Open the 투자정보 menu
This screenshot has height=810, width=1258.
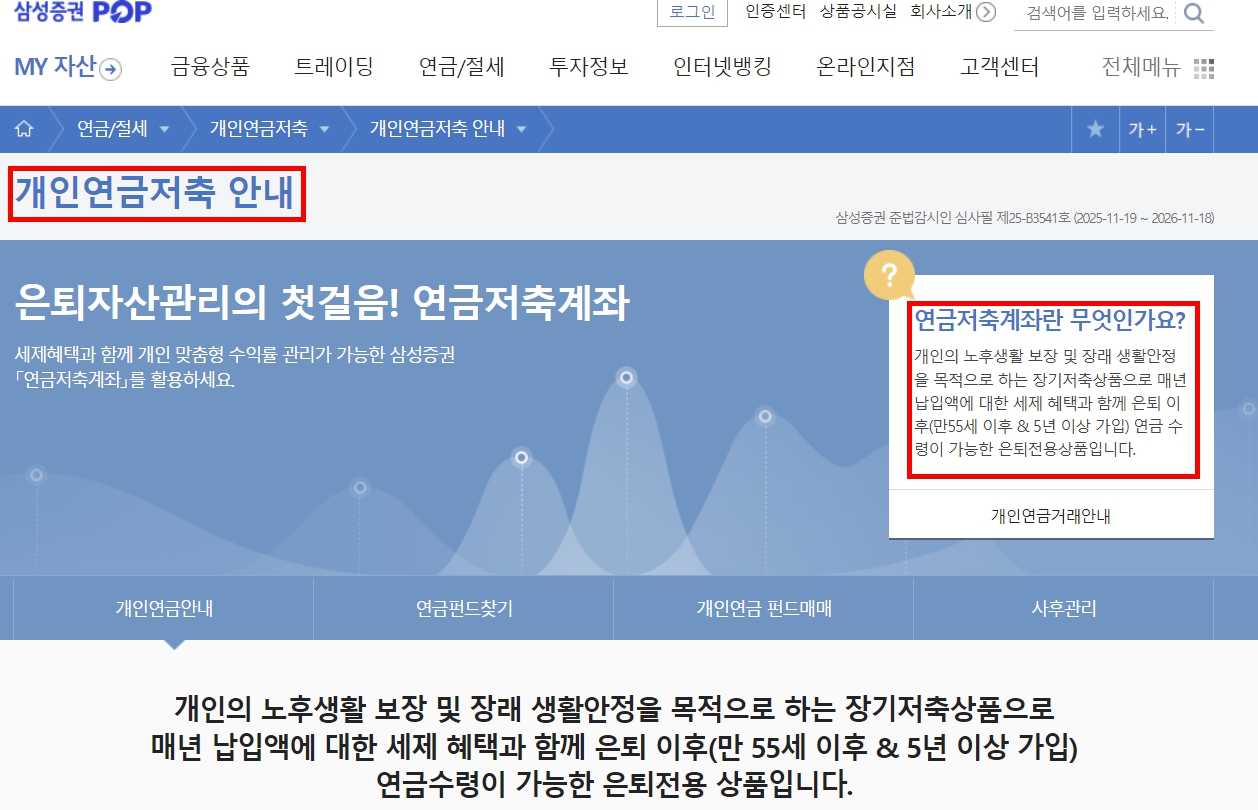click(x=589, y=67)
